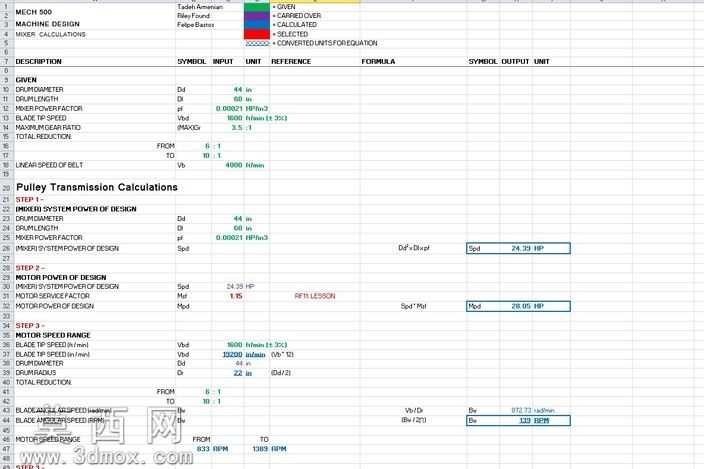Image resolution: width=704 pixels, height=469 pixels.
Task: Select bold (MIXER) SYSTEM POWER OF DESIGN heading row 22
Action: click(76, 209)
